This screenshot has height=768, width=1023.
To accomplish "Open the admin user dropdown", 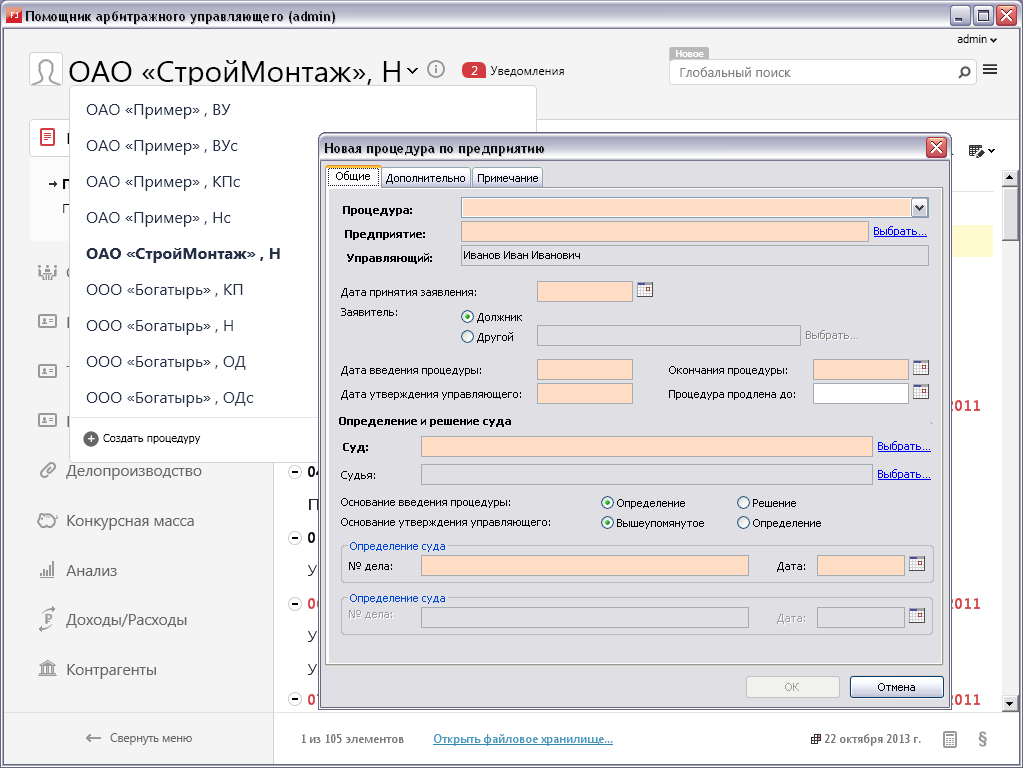I will tap(977, 39).
